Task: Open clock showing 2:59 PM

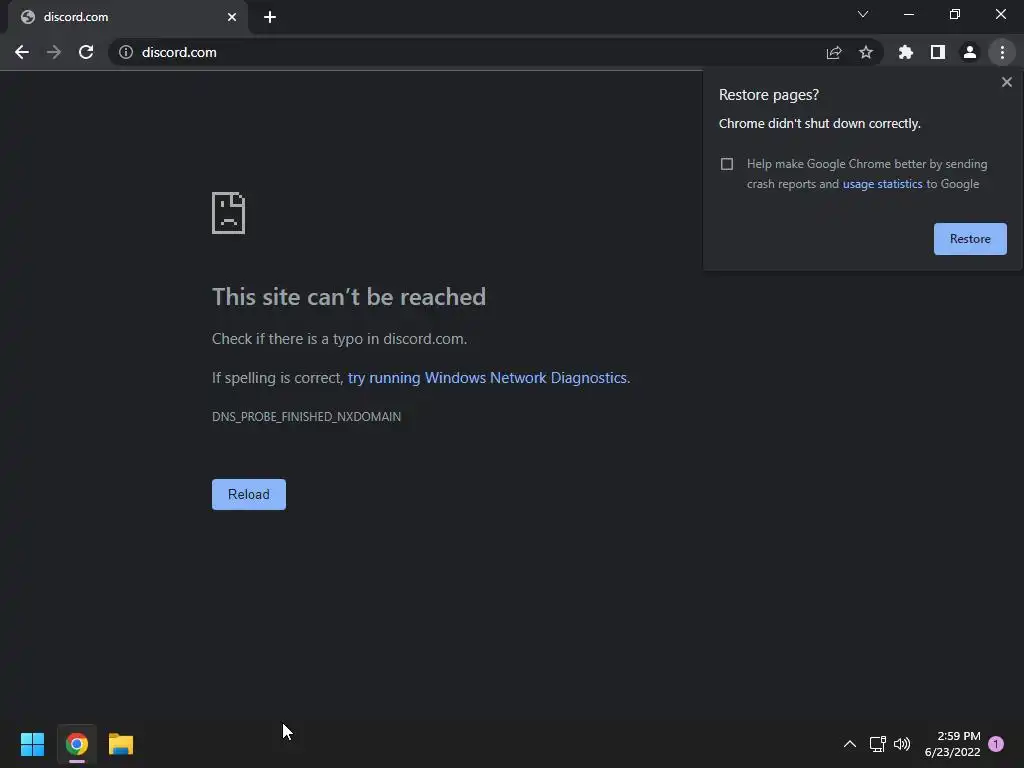Action: click(x=952, y=744)
